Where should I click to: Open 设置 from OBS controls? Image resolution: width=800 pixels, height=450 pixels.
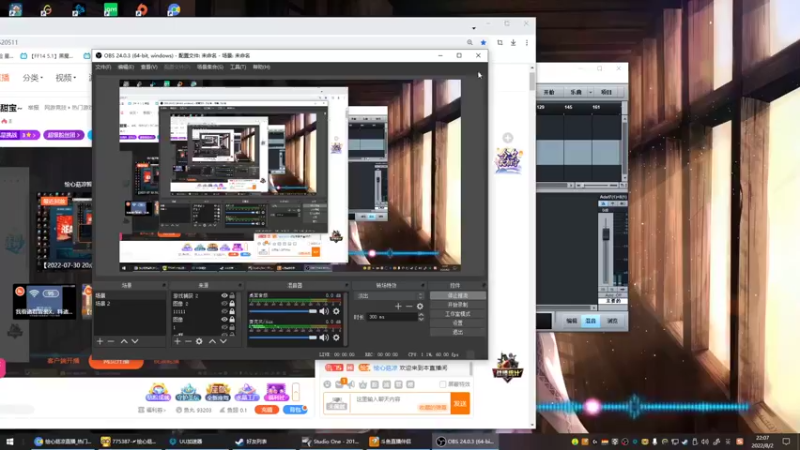pyautogui.click(x=458, y=323)
